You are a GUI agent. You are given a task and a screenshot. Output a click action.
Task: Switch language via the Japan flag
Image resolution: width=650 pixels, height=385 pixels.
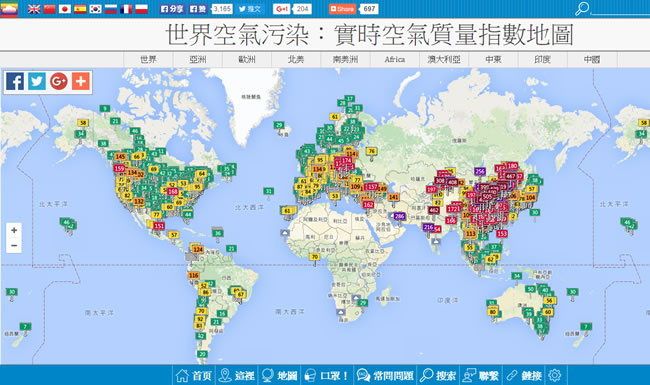point(65,9)
